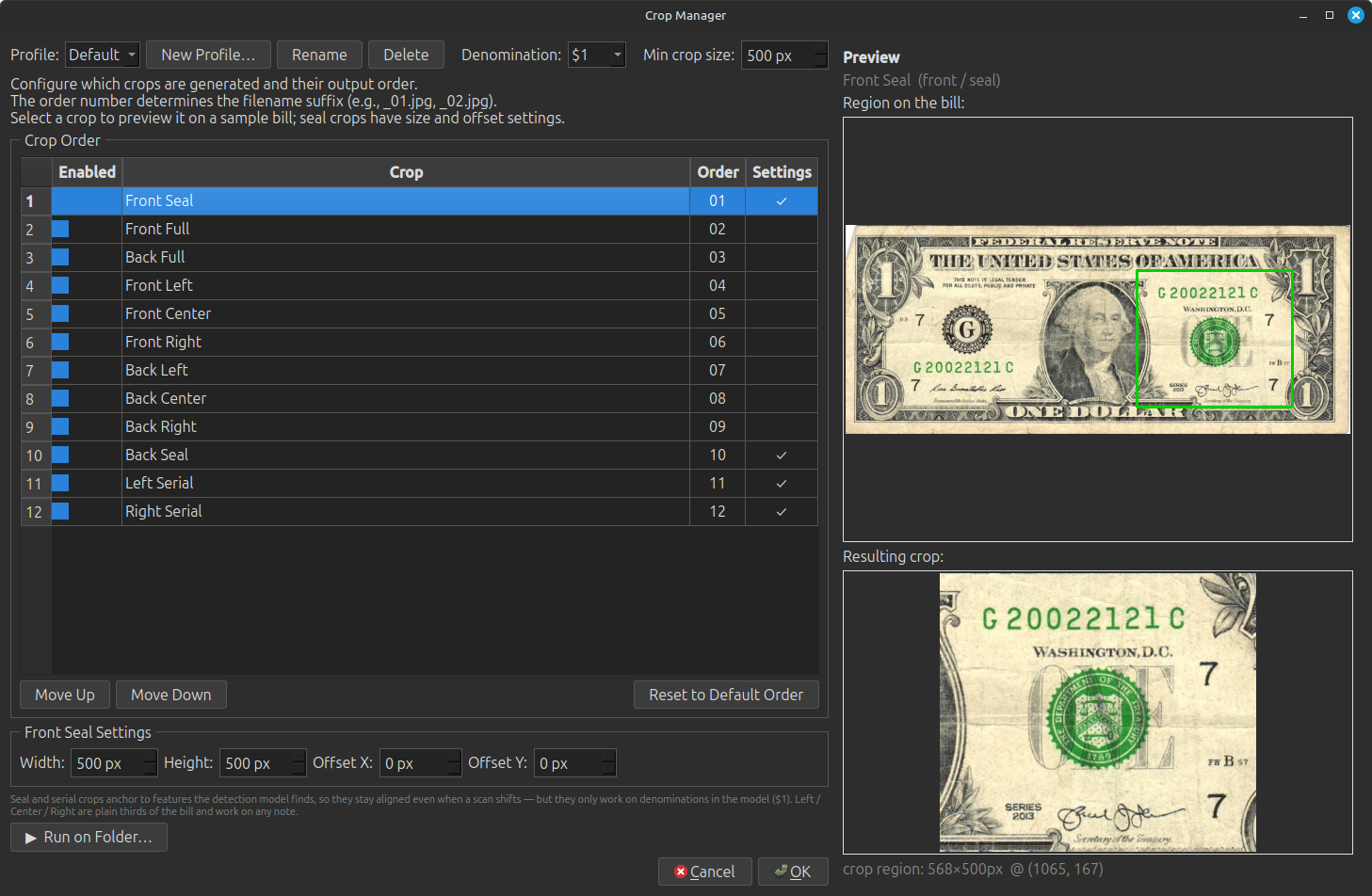Confirm with the OK button
This screenshot has width=1372, height=896.
tap(793, 872)
